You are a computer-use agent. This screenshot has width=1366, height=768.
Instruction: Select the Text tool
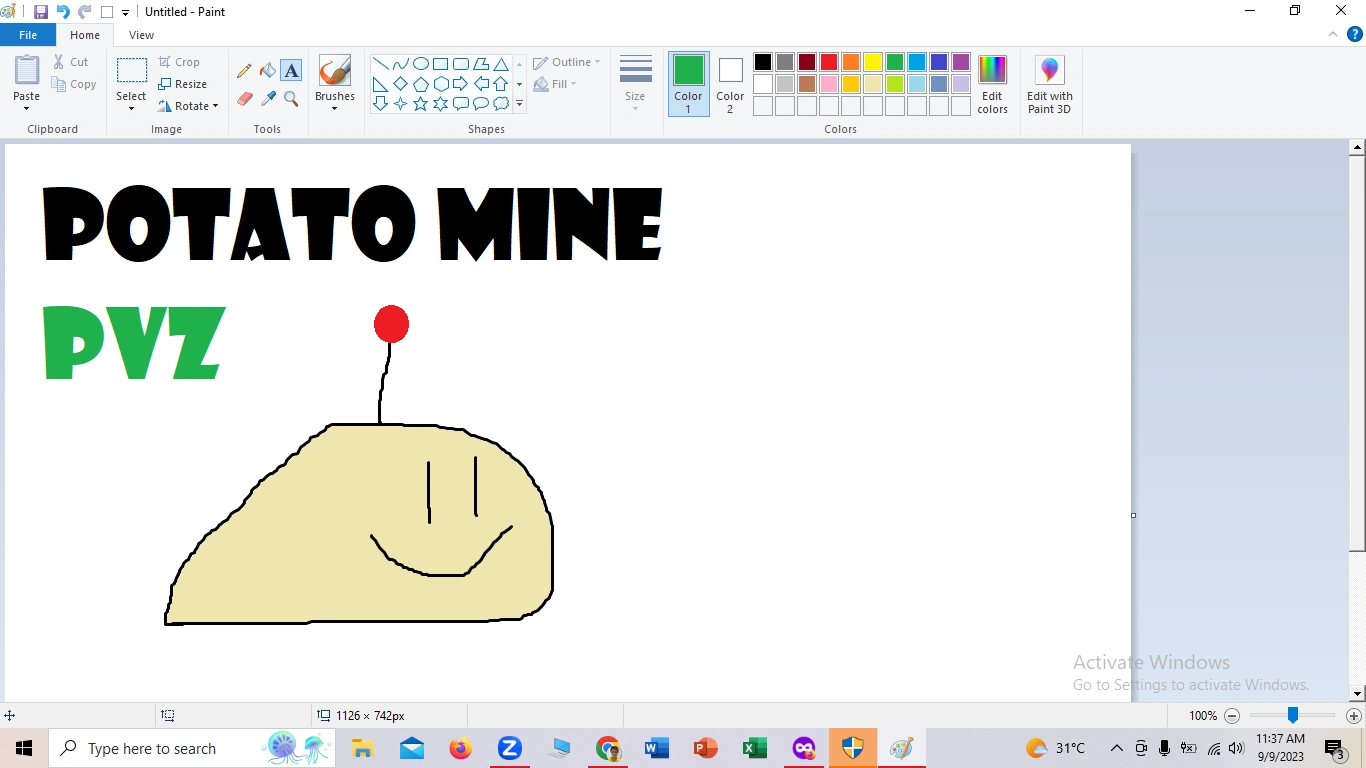(291, 71)
